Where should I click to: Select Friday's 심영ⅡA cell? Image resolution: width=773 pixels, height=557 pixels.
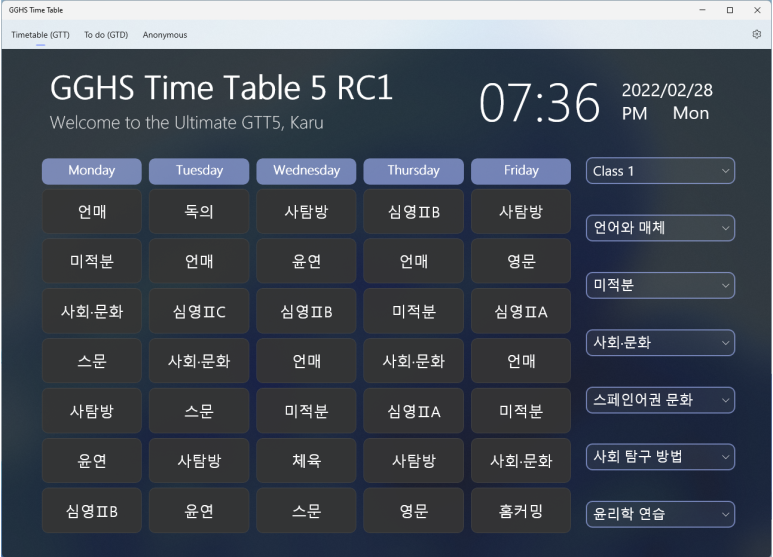pyautogui.click(x=521, y=311)
